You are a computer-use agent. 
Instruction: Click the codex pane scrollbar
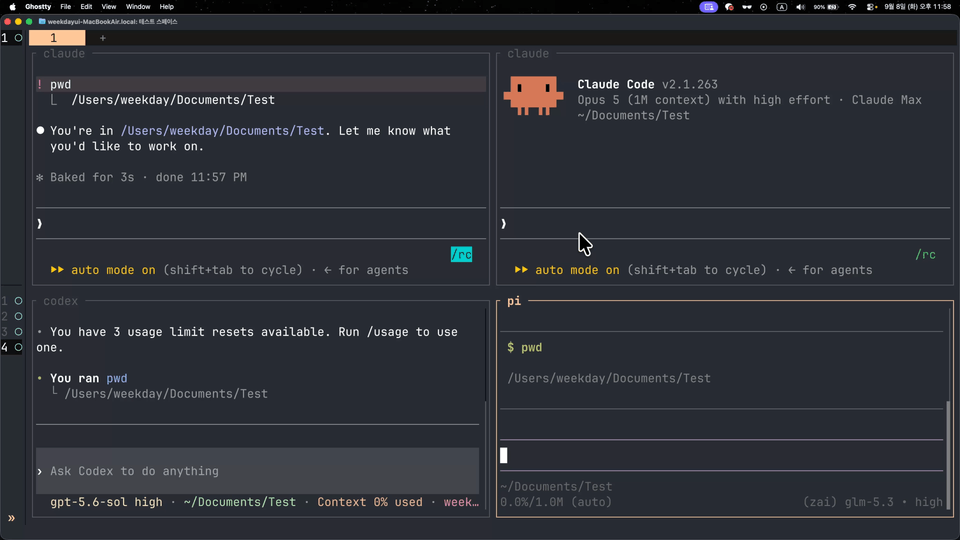pos(486,410)
